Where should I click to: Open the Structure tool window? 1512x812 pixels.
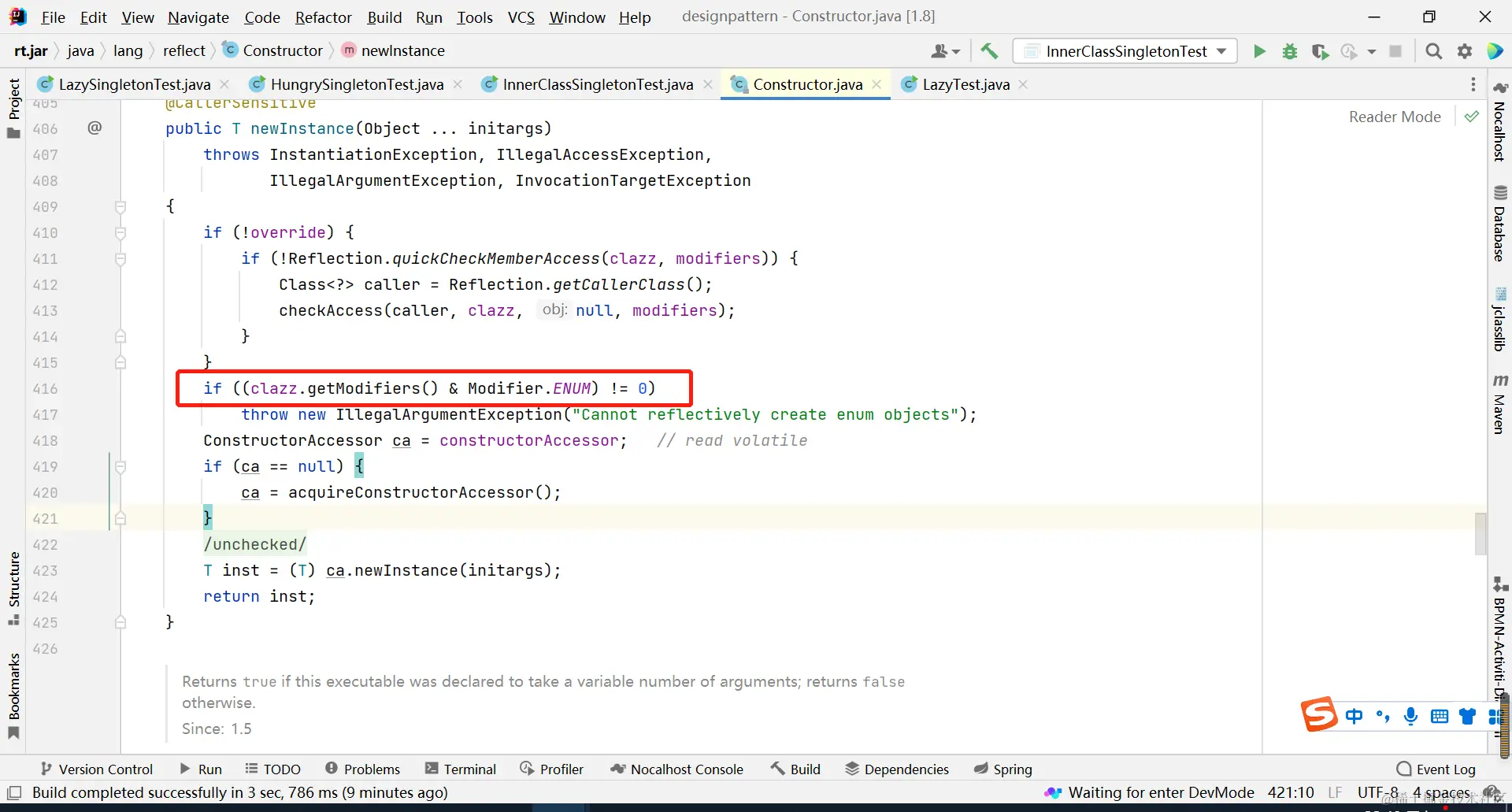click(13, 588)
